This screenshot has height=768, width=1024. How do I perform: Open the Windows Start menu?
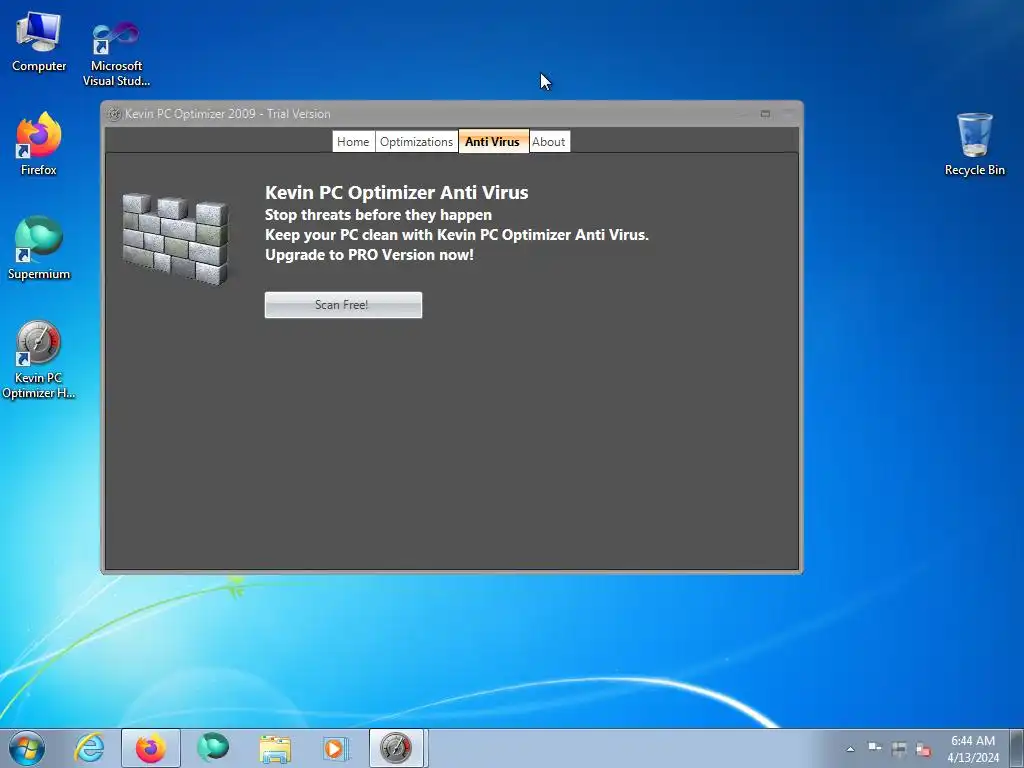tap(27, 748)
